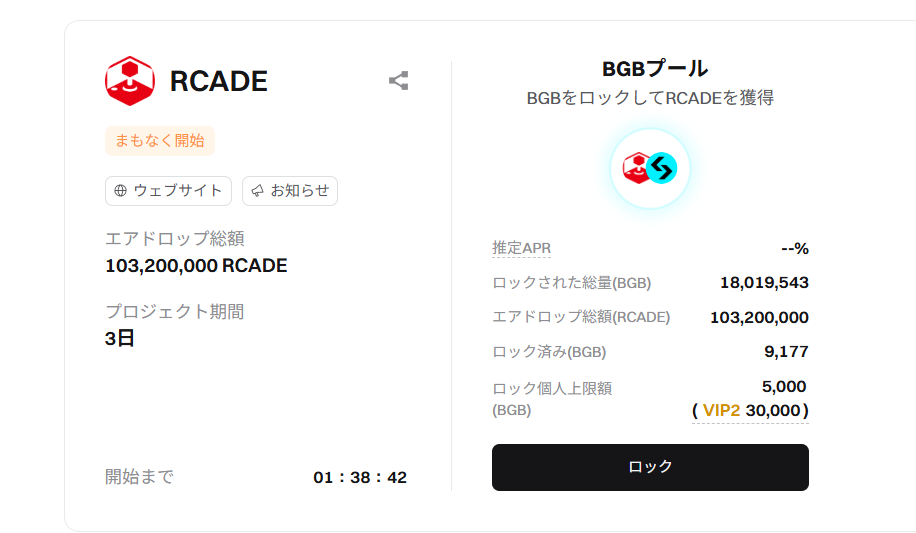The image size is (916, 533).
Task: Click the globe icon in ウェブサイト button
Action: tap(120, 191)
